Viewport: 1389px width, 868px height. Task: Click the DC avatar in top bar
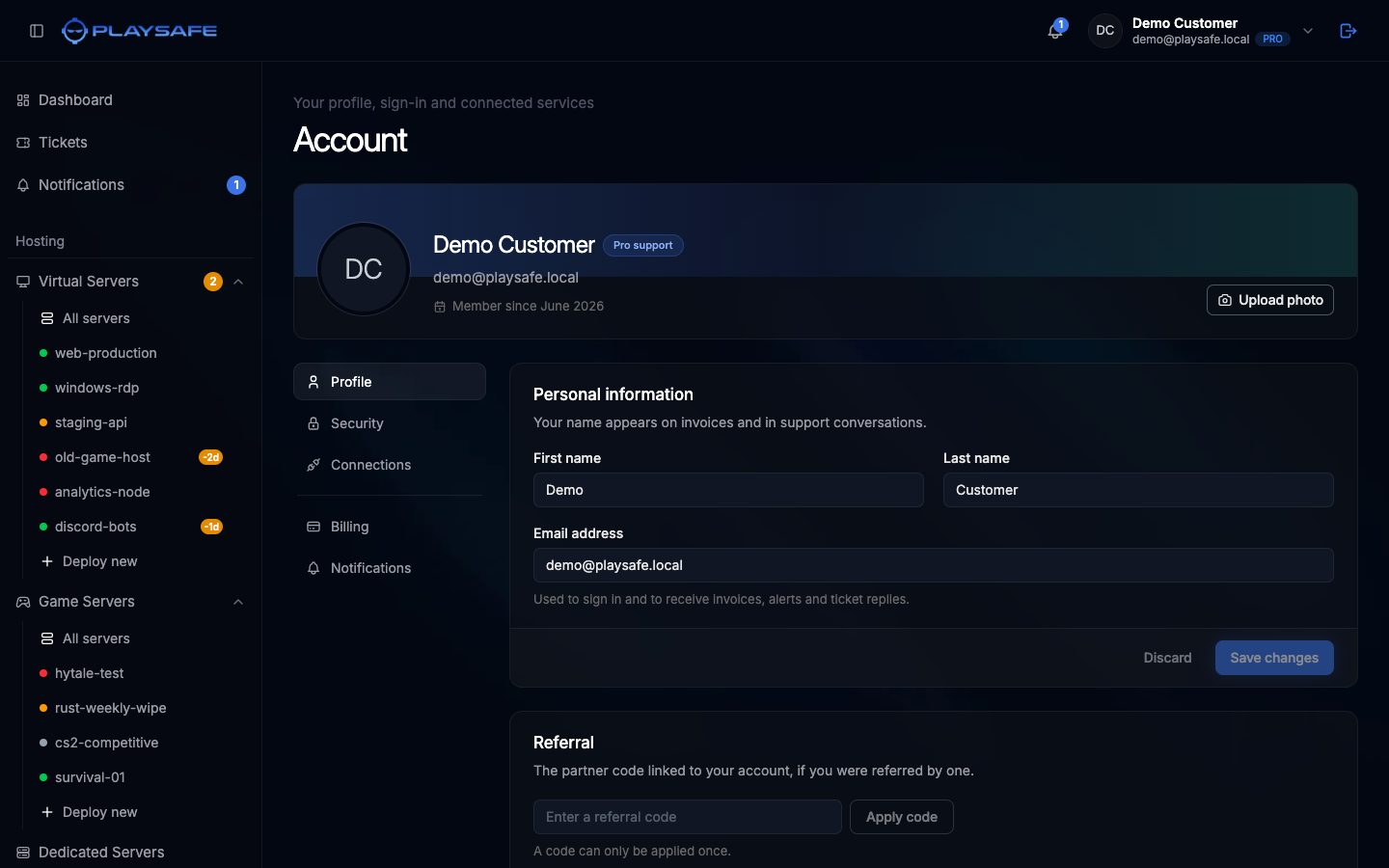pyautogui.click(x=1105, y=31)
